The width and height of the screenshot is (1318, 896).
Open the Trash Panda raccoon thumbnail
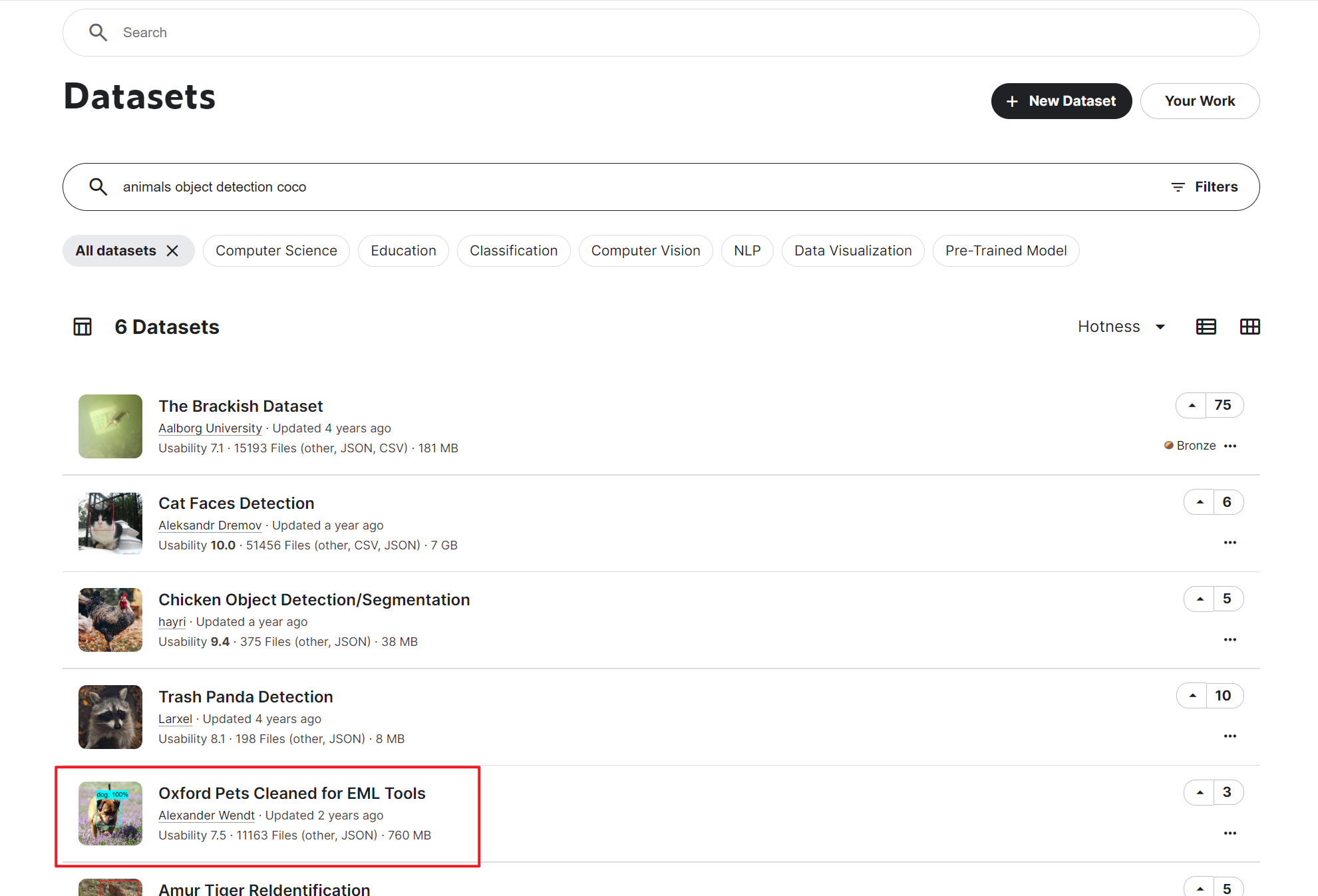[110, 717]
